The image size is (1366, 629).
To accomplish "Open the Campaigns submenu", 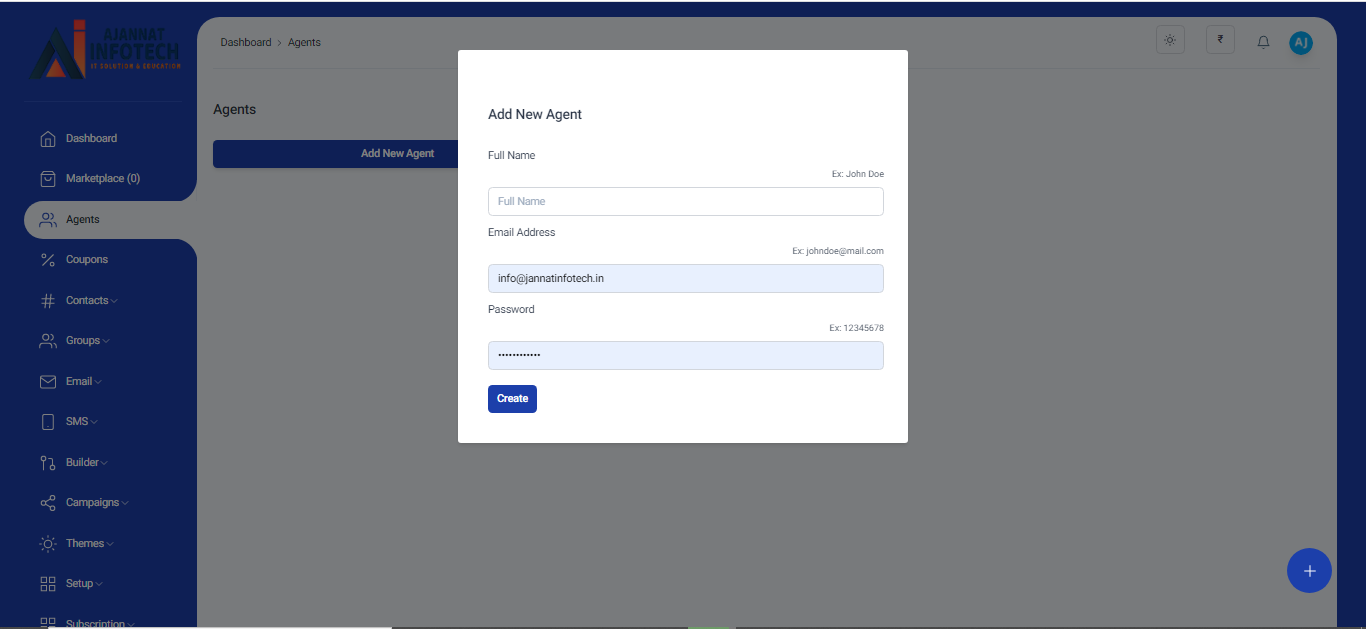I will click(96, 503).
